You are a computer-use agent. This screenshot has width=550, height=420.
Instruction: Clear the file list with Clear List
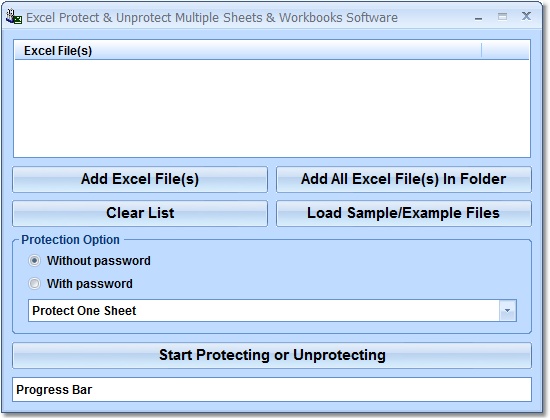(x=140, y=213)
